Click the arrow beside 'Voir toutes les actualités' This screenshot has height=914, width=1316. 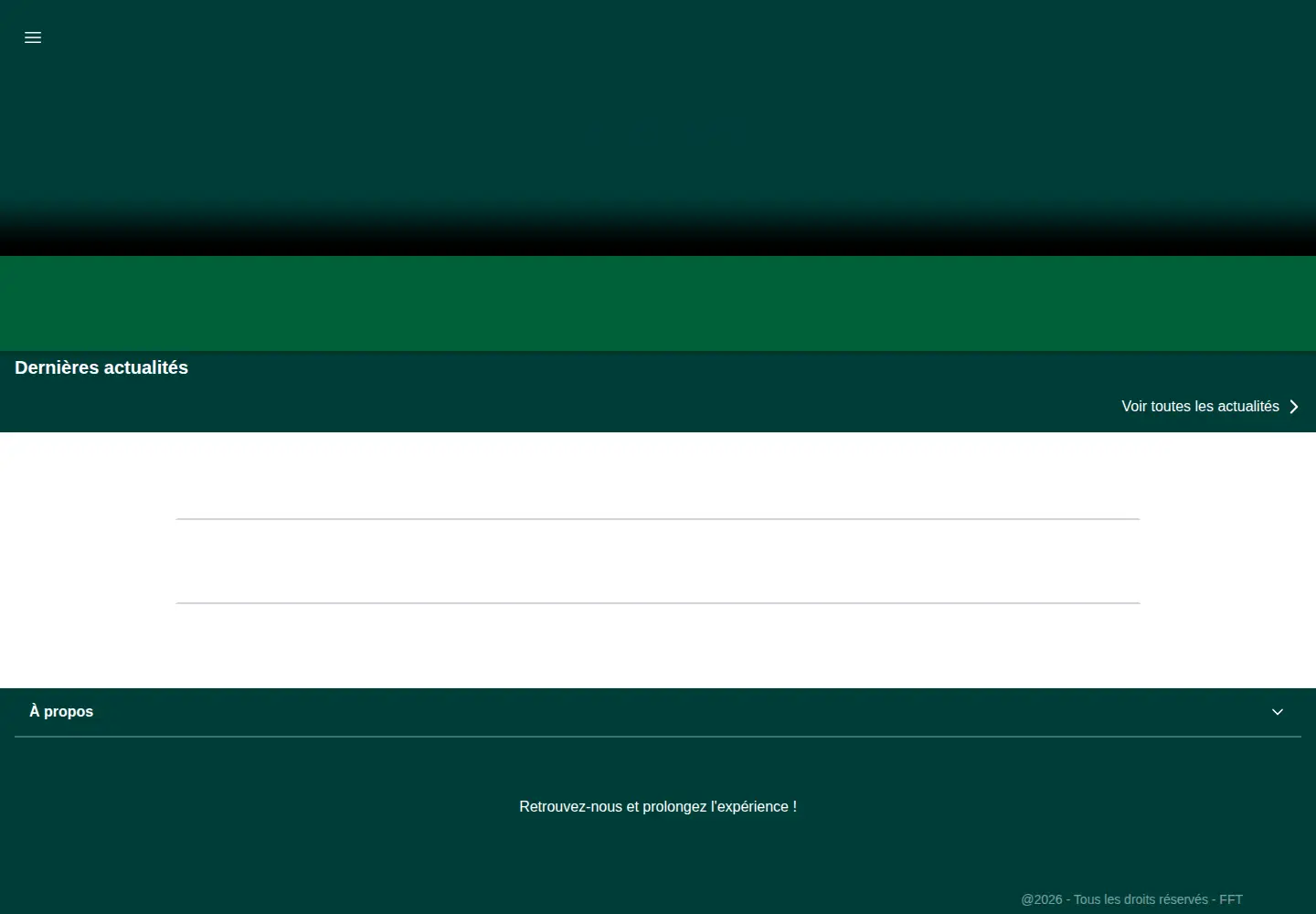point(1293,407)
